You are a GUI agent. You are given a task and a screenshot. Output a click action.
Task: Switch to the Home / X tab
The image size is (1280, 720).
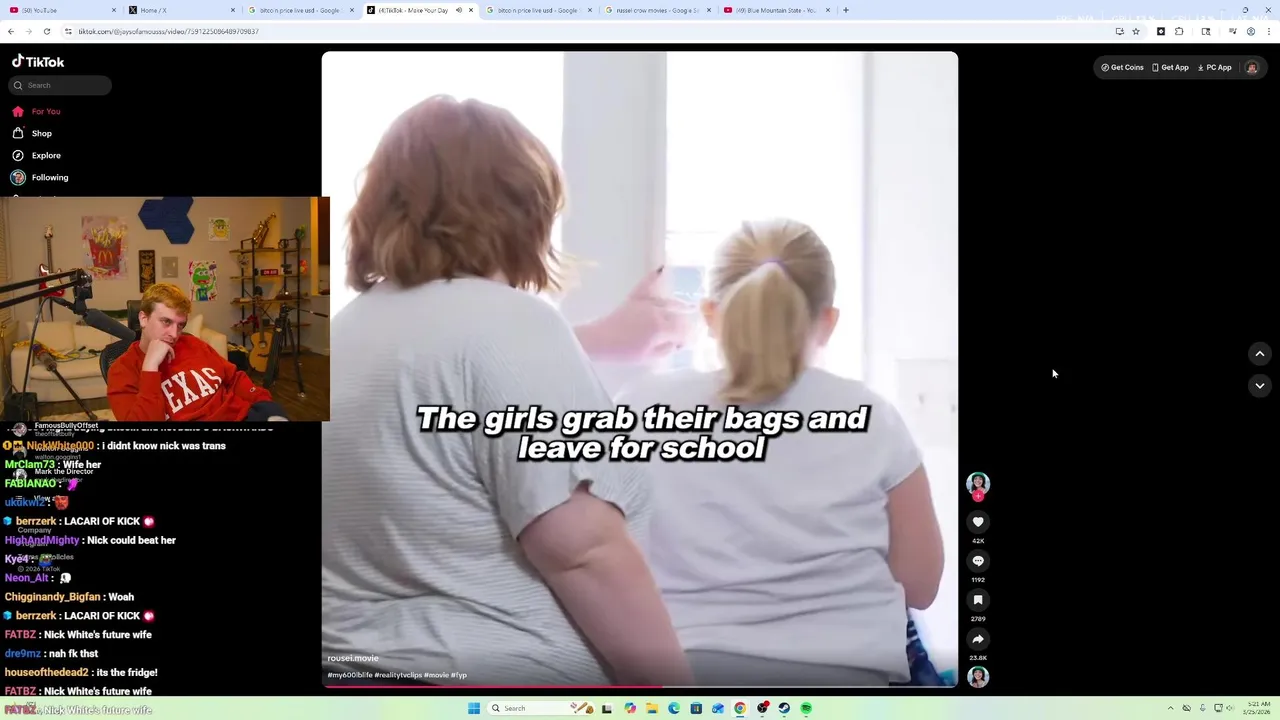coord(180,10)
